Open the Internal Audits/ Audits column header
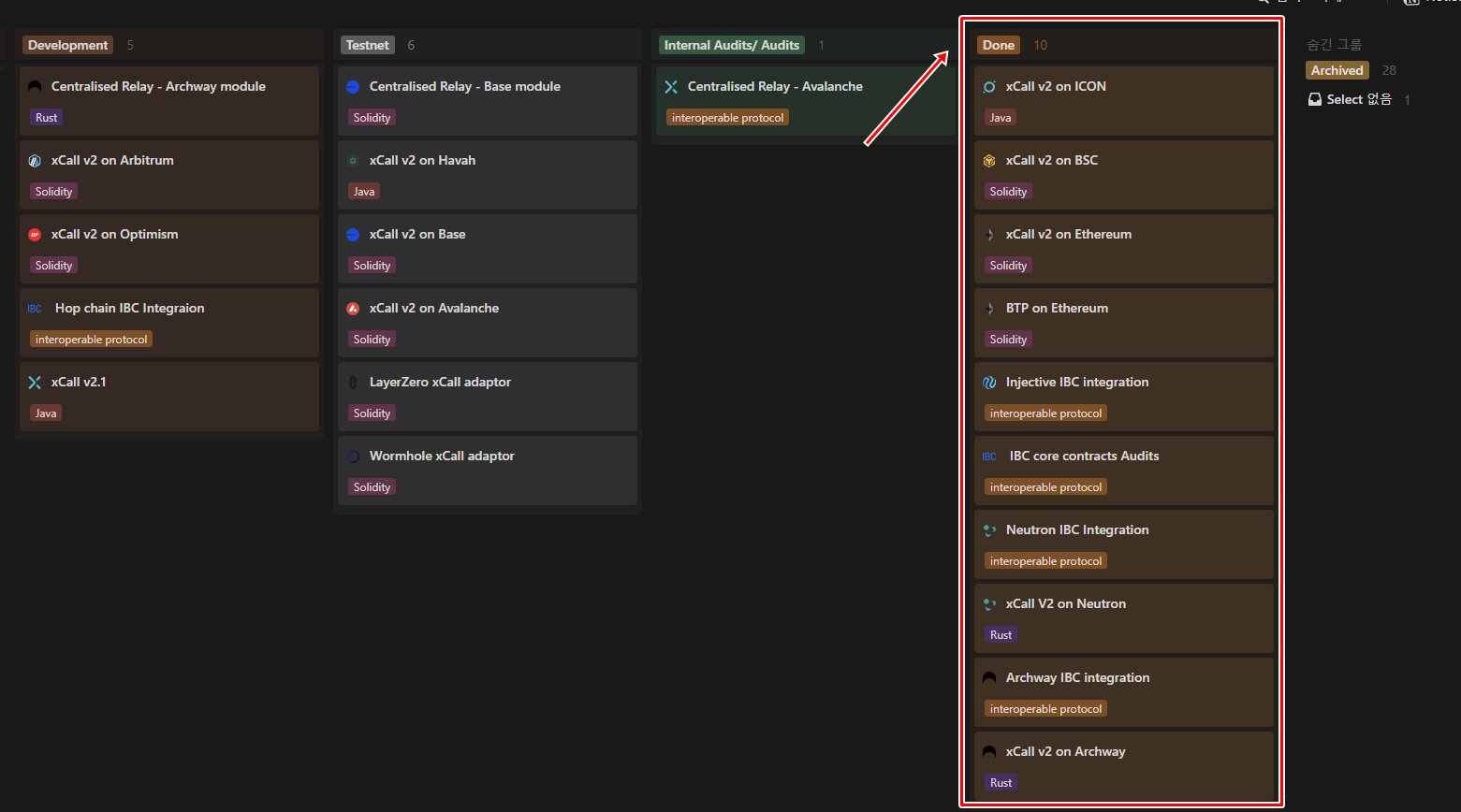 732,45
